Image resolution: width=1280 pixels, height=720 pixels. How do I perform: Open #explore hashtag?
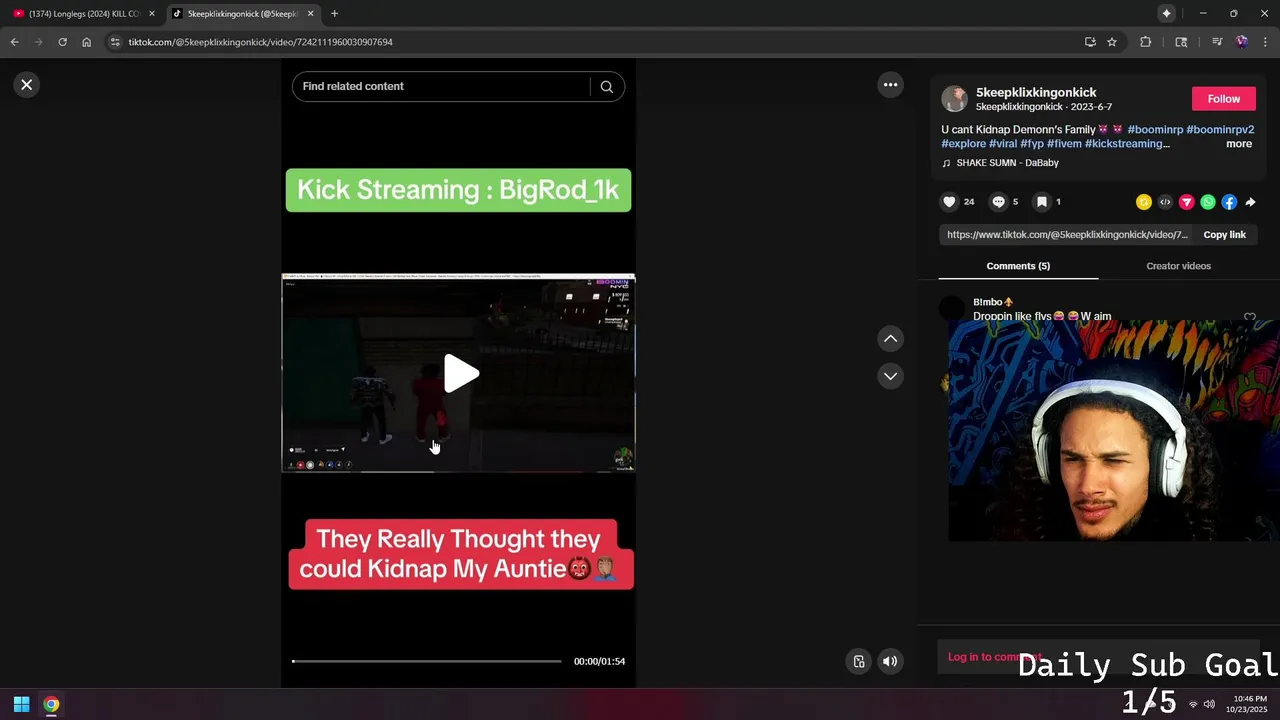(x=963, y=144)
